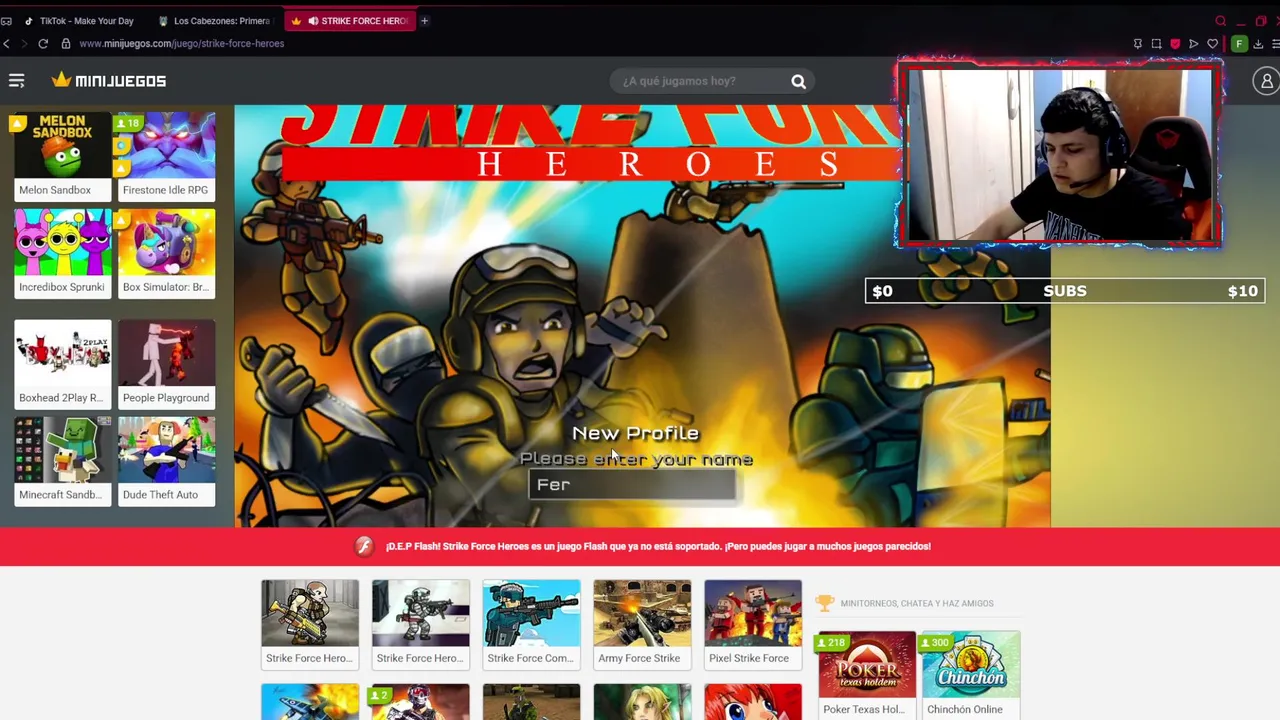Click the Firestone Idle RPG player count badge
The height and width of the screenshot is (720, 1280).
(x=128, y=123)
